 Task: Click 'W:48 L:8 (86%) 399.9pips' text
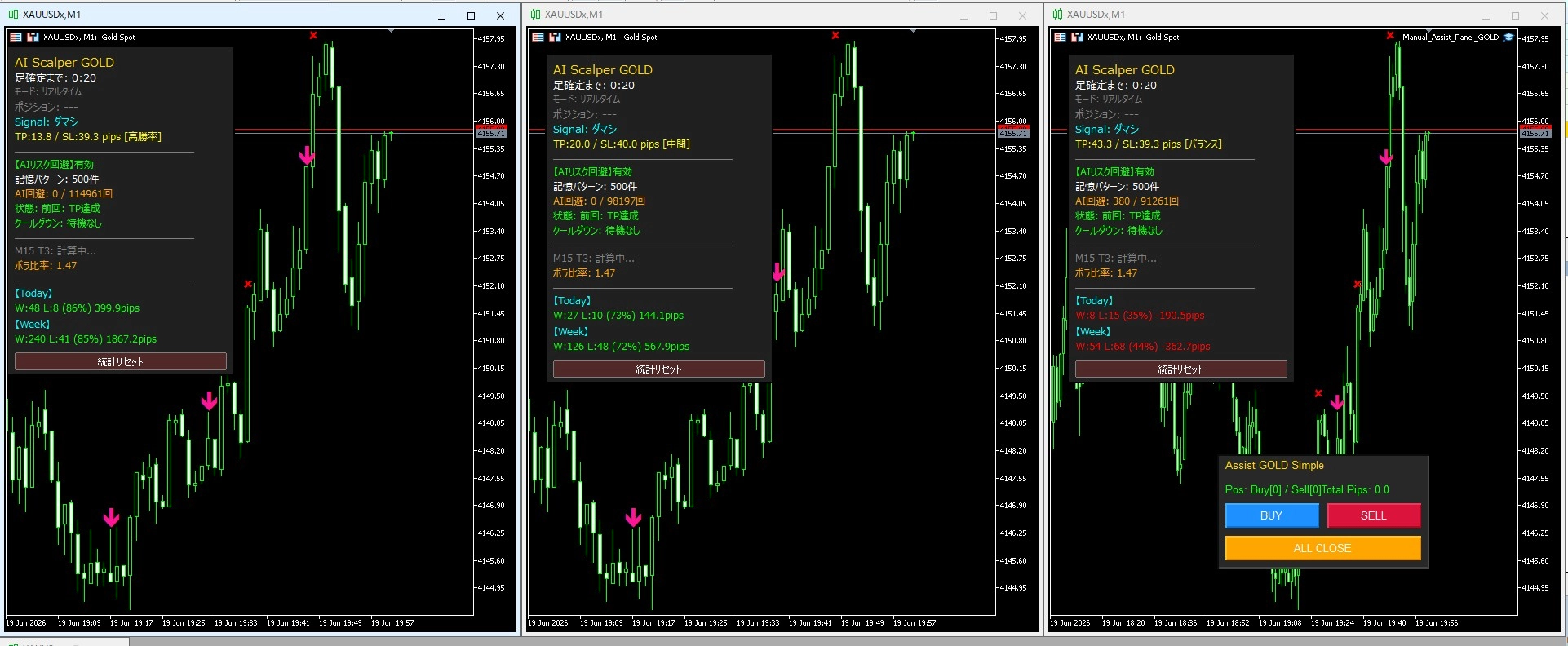(78, 308)
